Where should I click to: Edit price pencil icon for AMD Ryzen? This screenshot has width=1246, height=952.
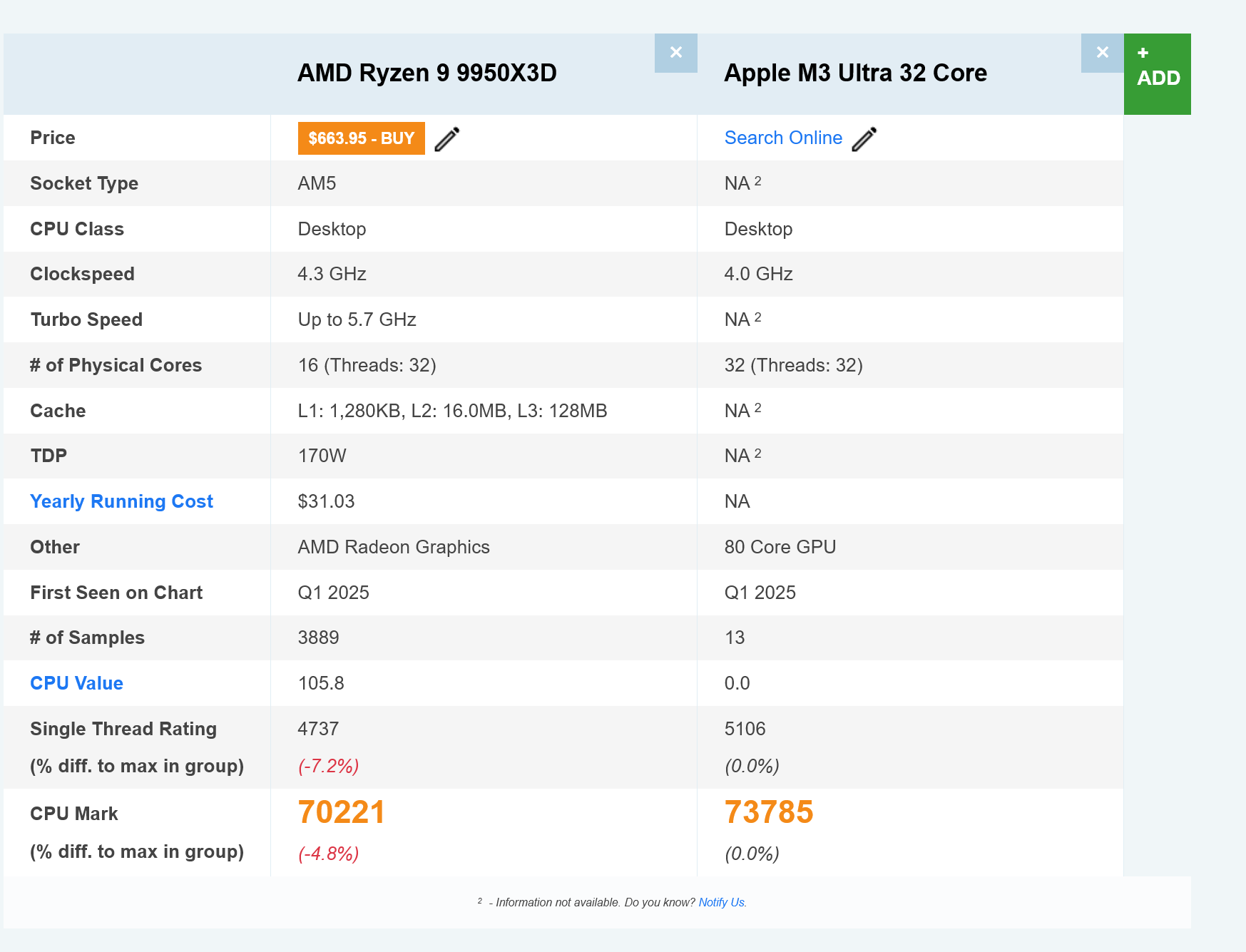click(x=447, y=139)
